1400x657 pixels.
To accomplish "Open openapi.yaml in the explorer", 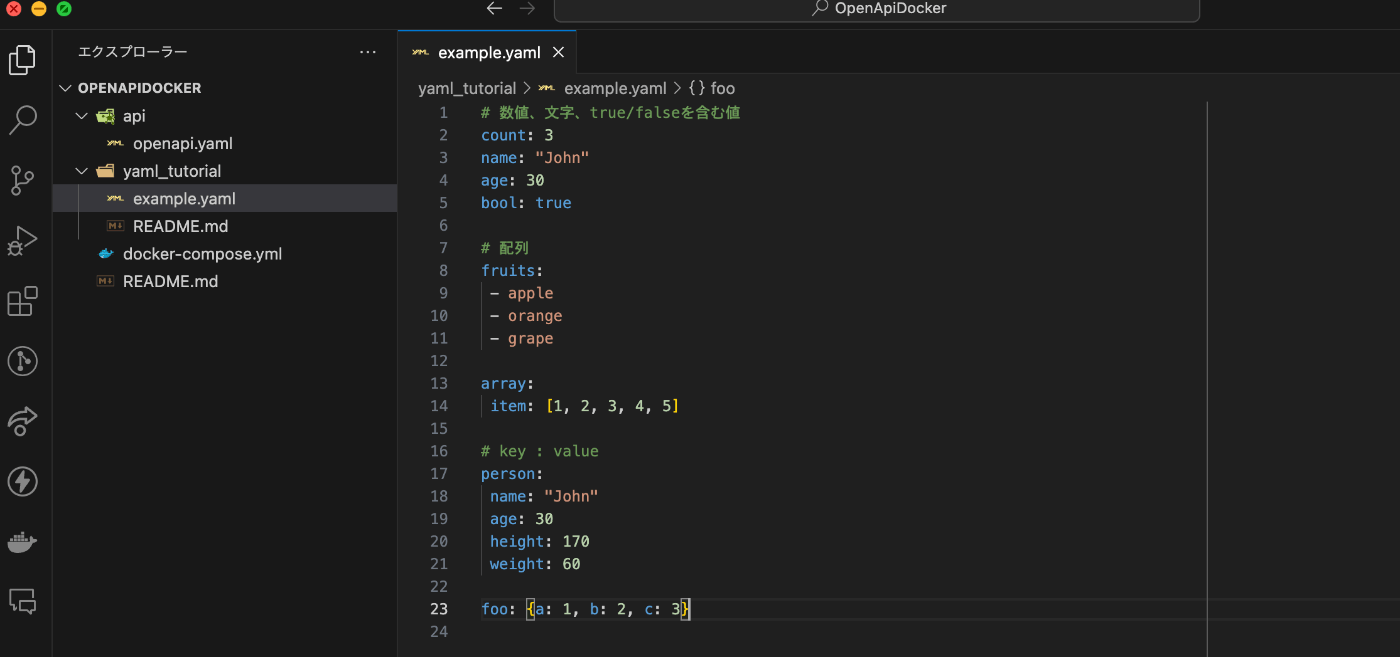I will (x=182, y=144).
